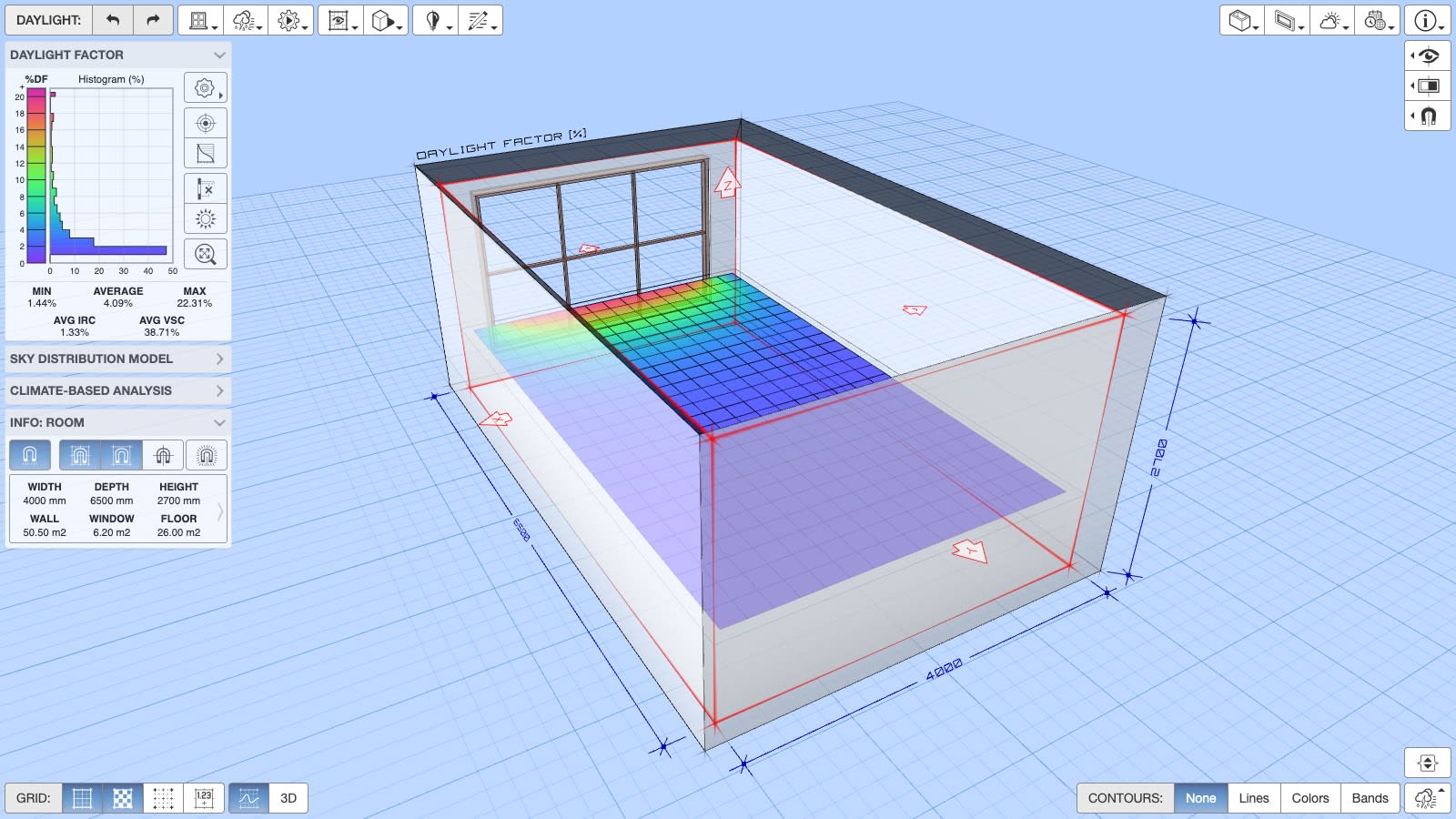This screenshot has width=1456, height=819.
Task: Click the light bulb toolbar icon
Action: 435,20
